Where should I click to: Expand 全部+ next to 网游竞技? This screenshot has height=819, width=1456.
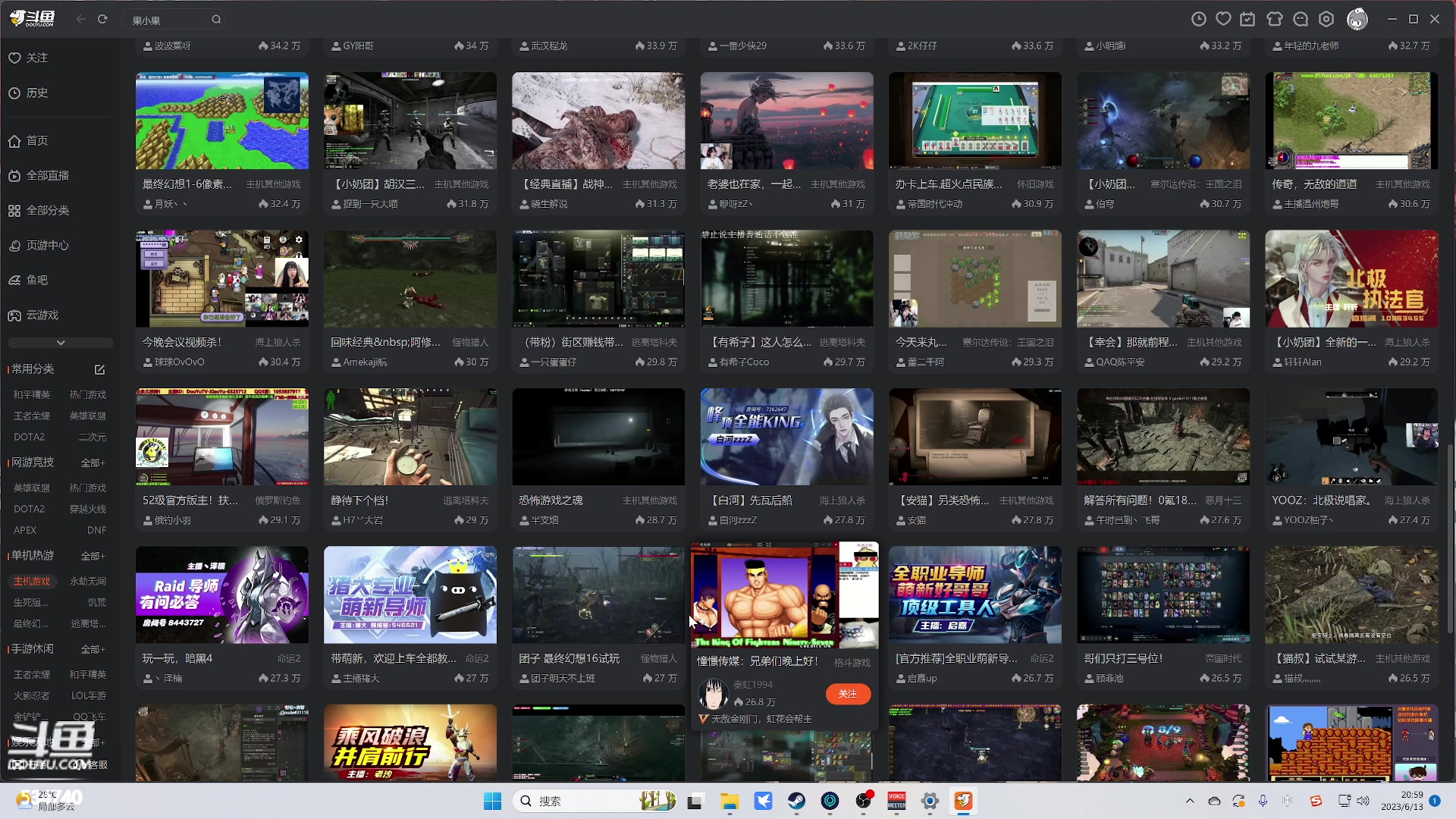(93, 463)
